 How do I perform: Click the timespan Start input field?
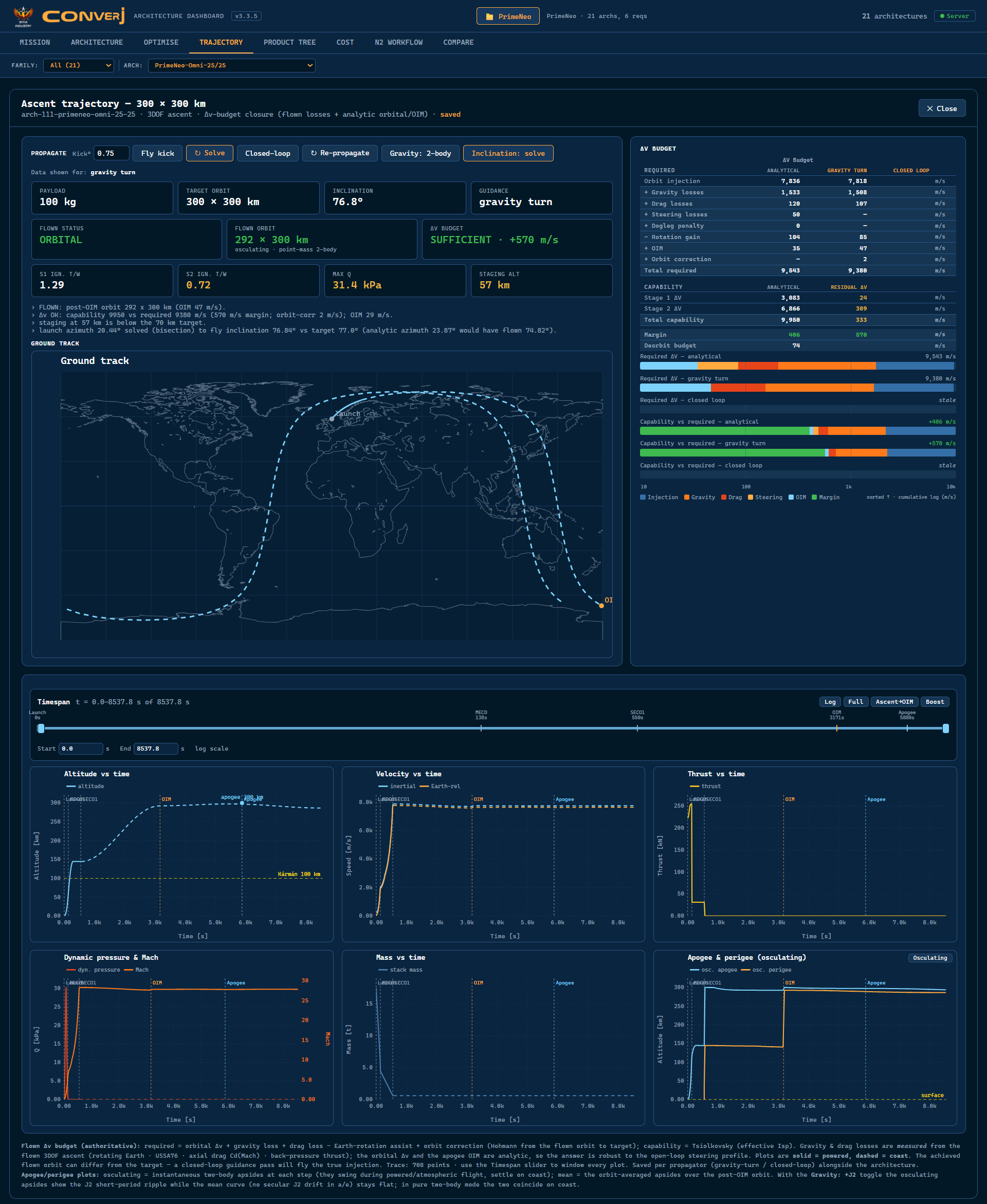pyautogui.click(x=81, y=748)
